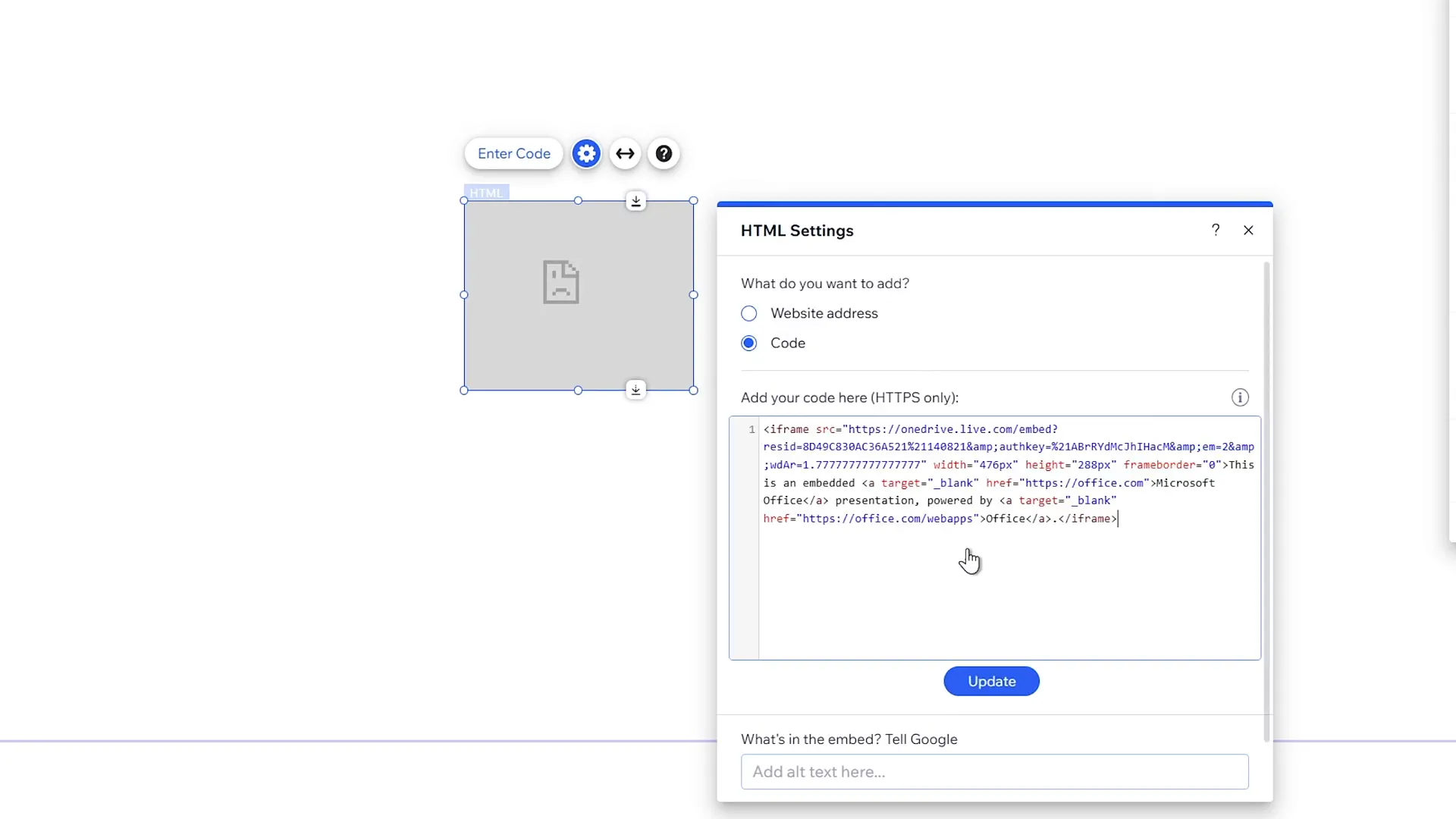Image resolution: width=1456 pixels, height=819 pixels.
Task: Open HTML element settings gear icon
Action: coord(586,154)
